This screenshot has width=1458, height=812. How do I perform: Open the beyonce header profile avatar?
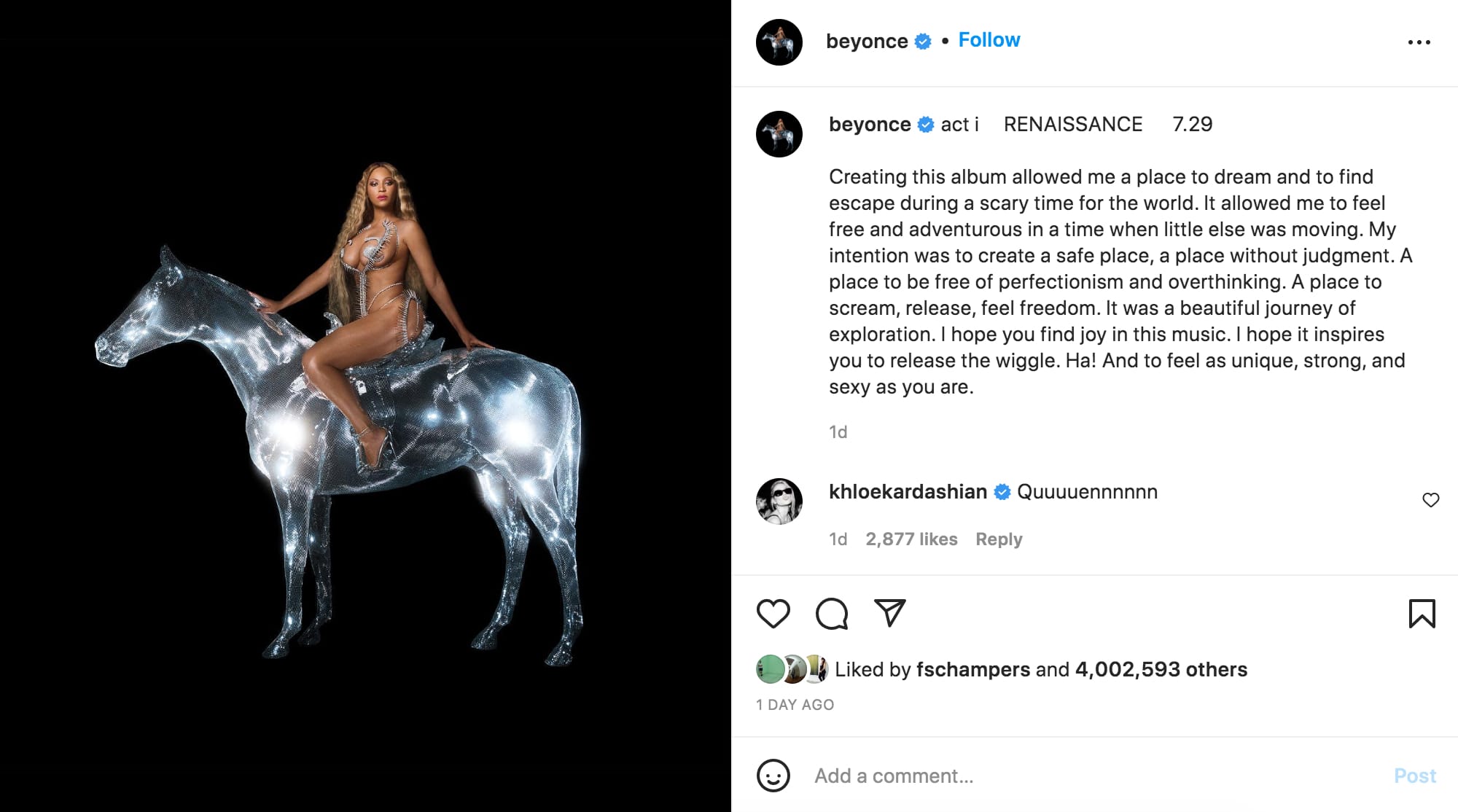tap(779, 42)
